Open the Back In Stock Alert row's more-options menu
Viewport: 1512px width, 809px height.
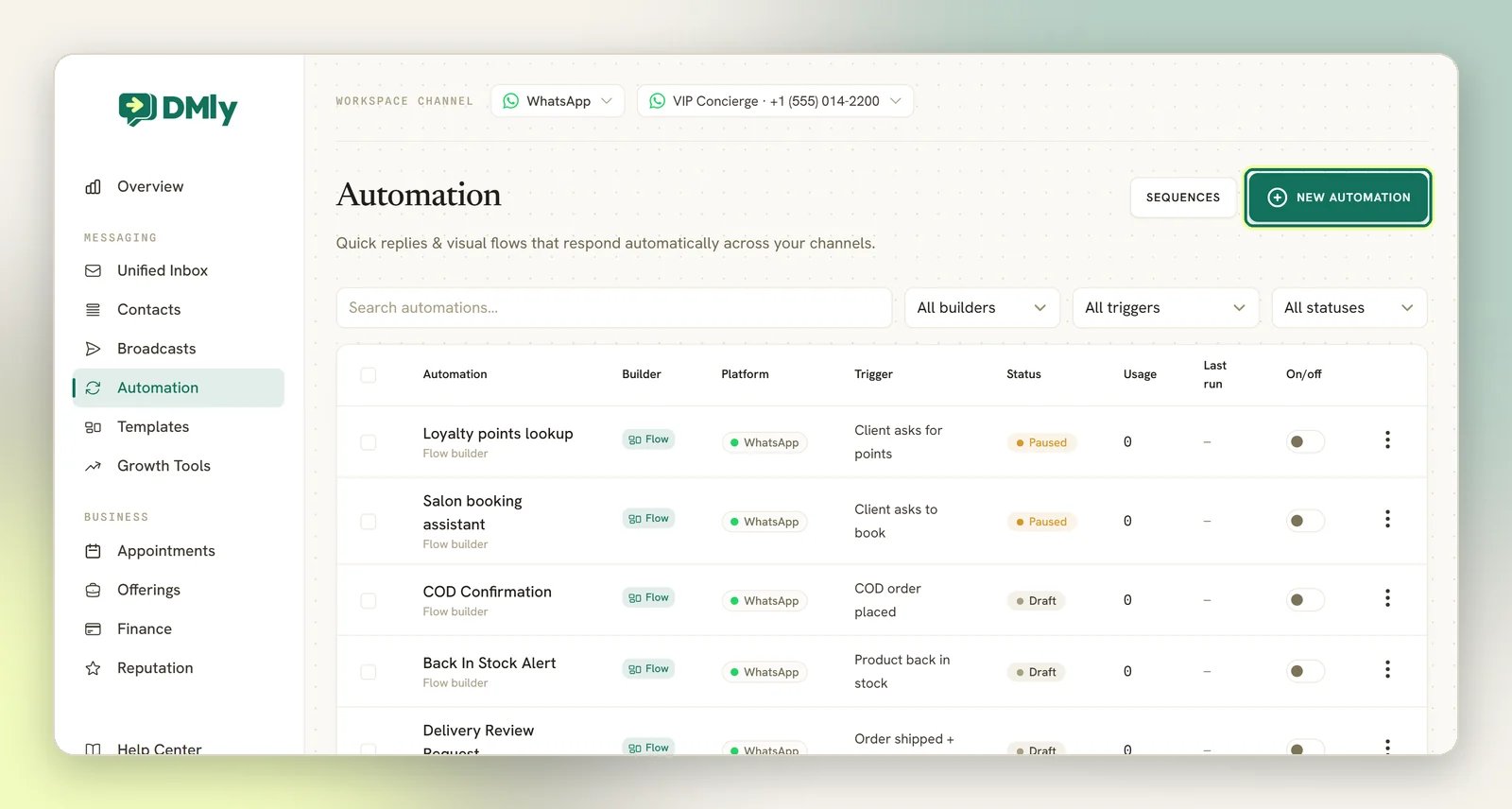tap(1387, 669)
